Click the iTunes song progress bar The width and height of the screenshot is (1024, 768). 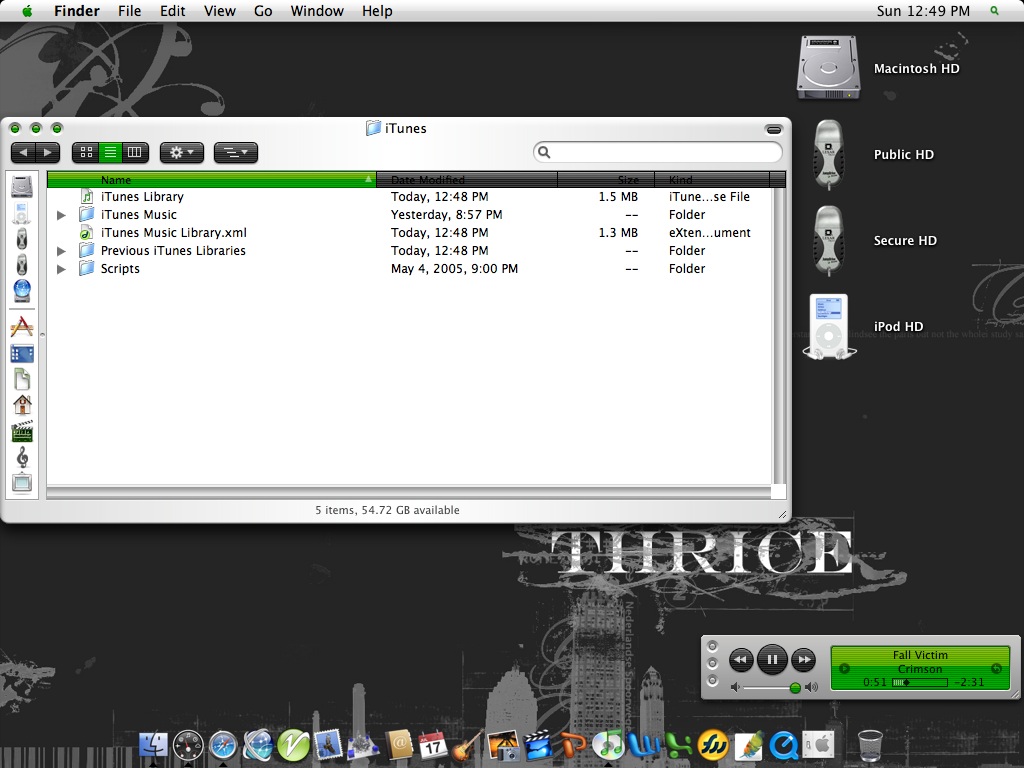pos(920,682)
